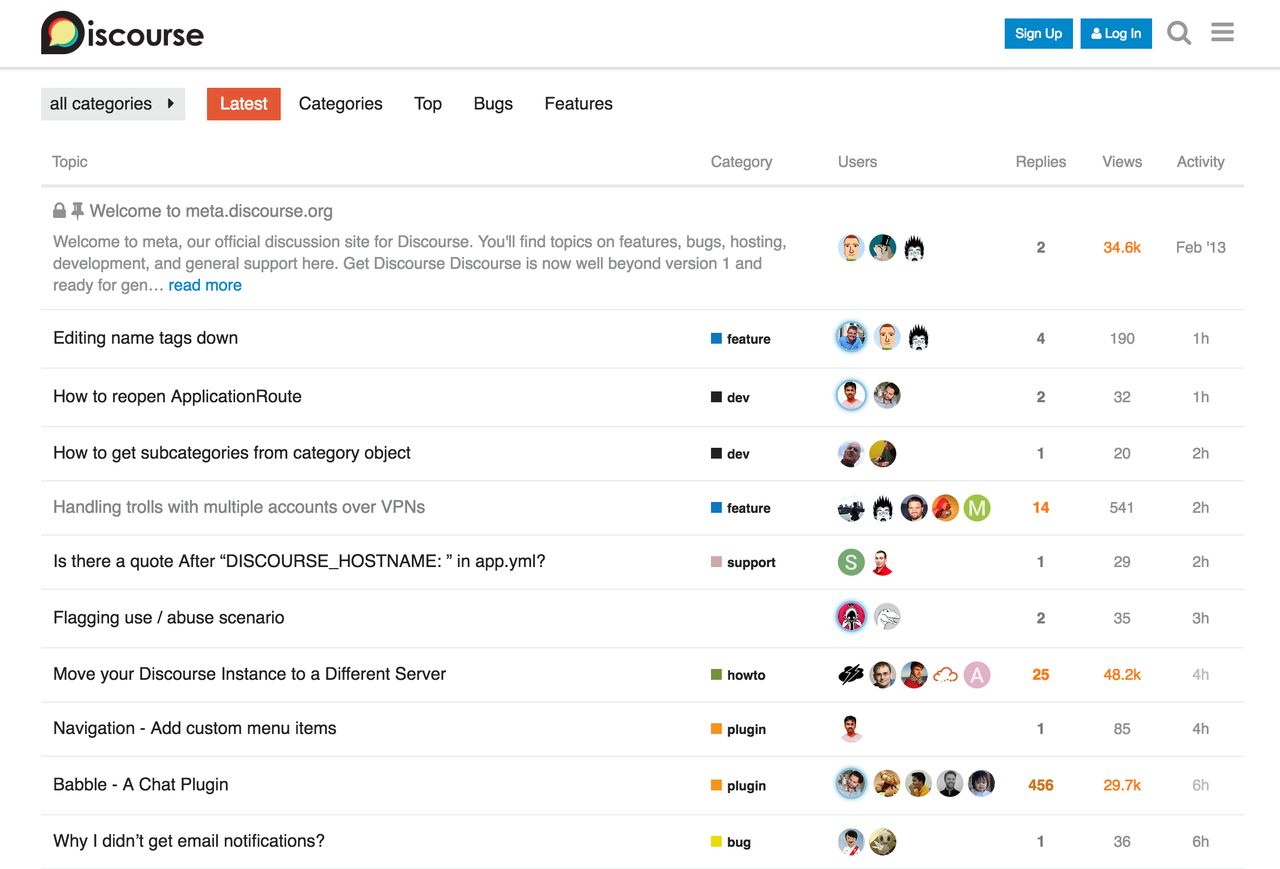Click second avatar in email notifications row
The width and height of the screenshot is (1280, 869).
882,841
